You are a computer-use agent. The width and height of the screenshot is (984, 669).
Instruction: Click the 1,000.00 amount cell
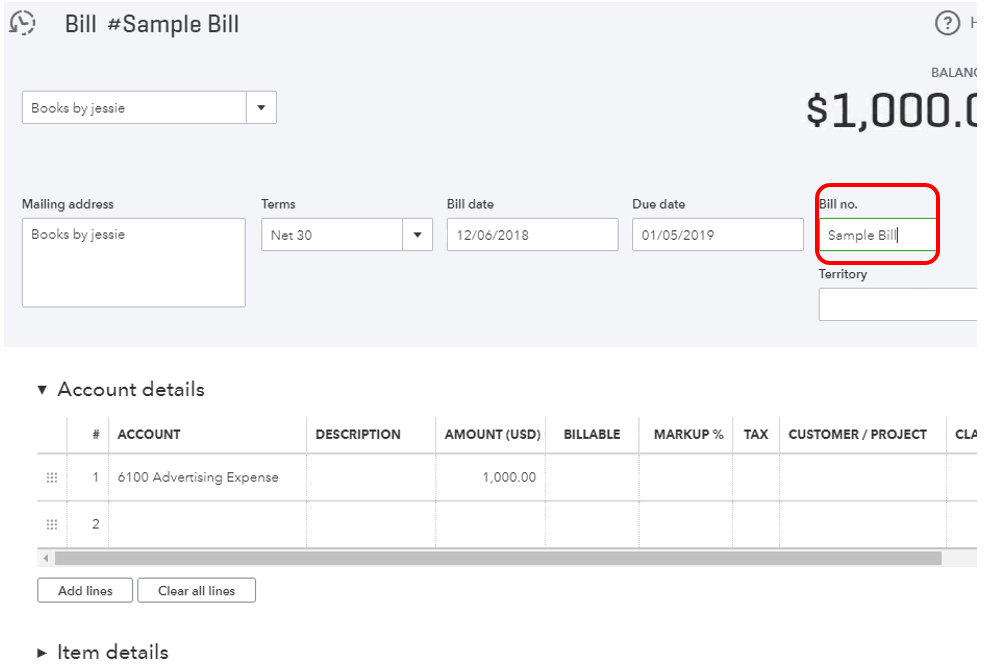(x=490, y=478)
